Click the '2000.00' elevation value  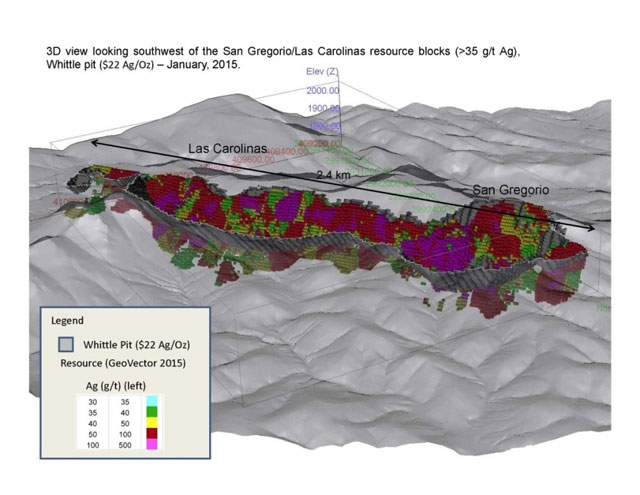[323, 90]
